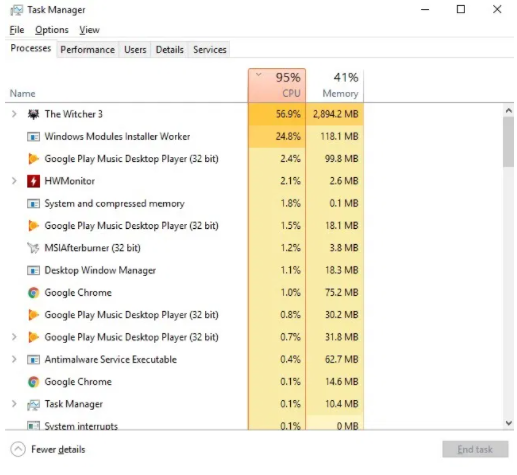Click Google Play Music icon at 1.5% CPU
The height and width of the screenshot is (475, 517).
tap(33, 226)
